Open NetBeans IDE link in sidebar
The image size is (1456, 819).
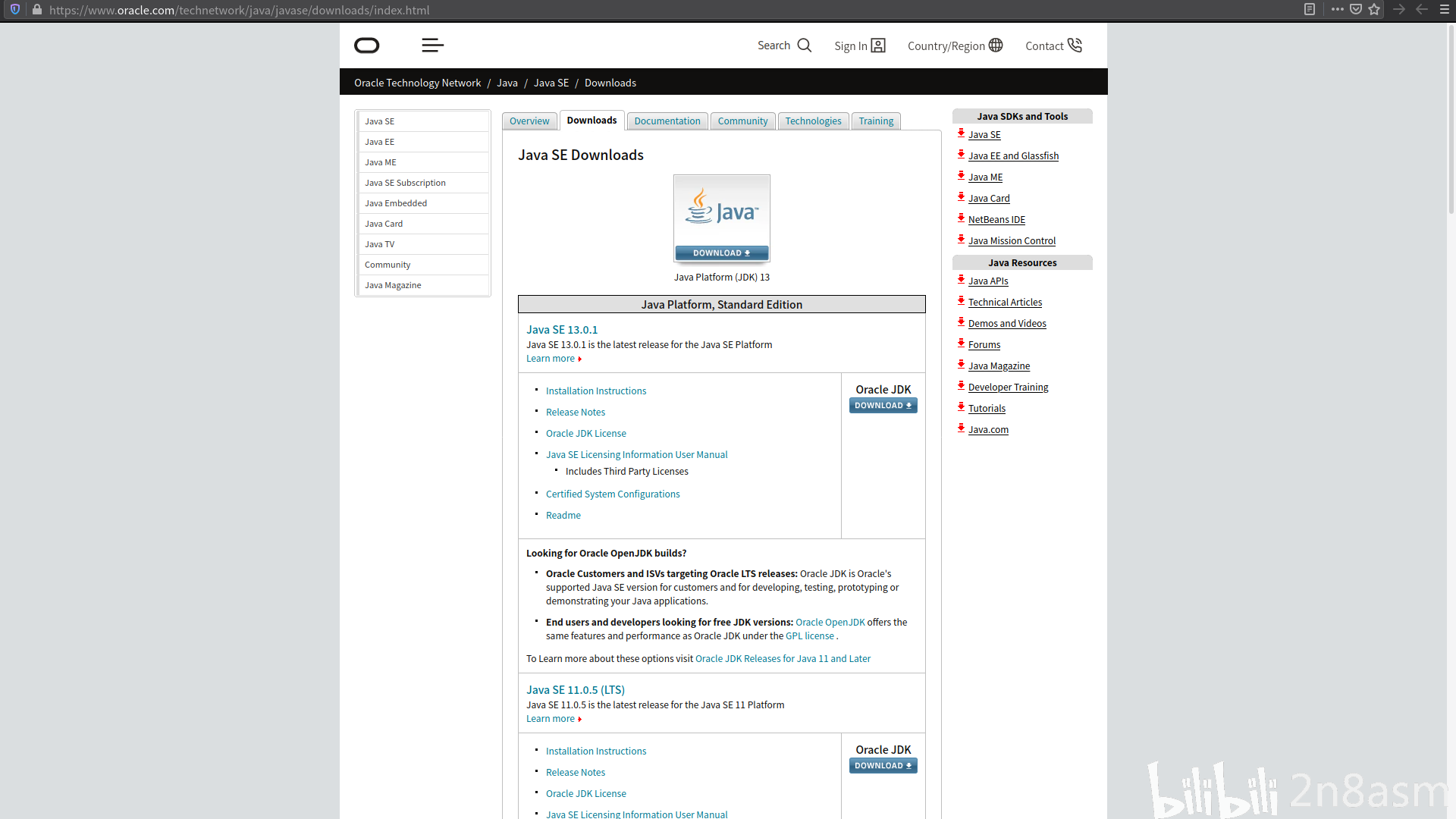click(x=996, y=220)
